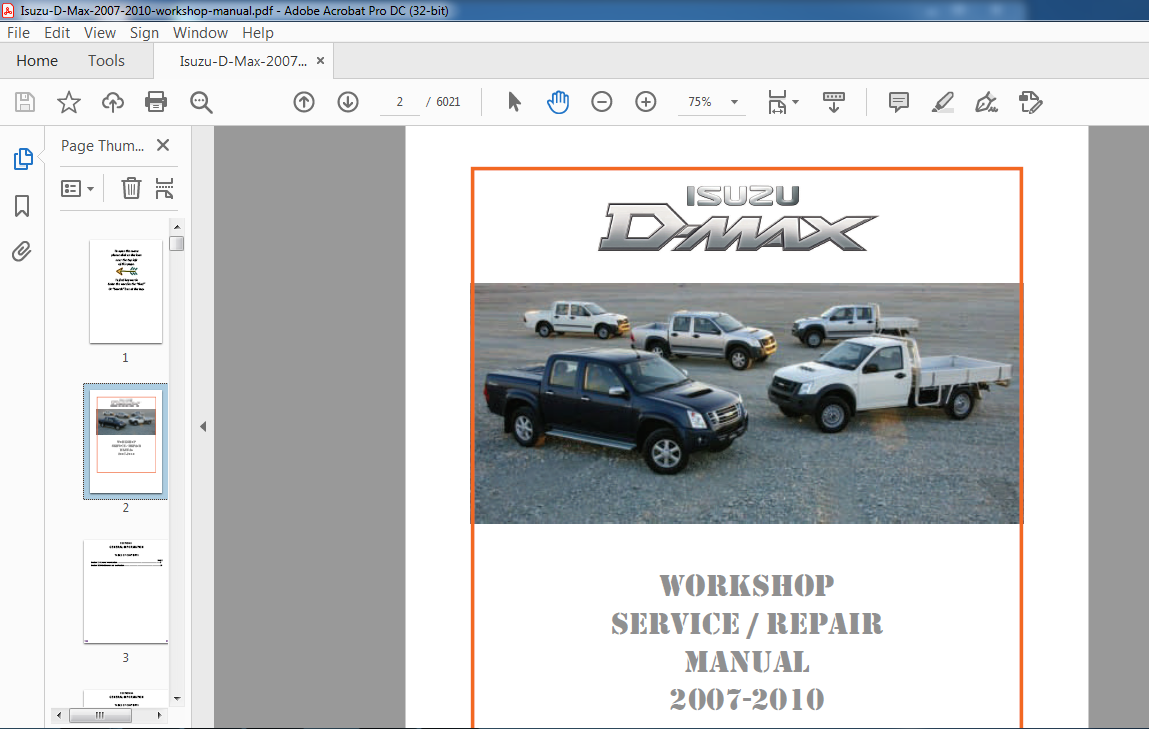Click the page 1 number label
Viewport: 1149px width, 729px height.
(125, 358)
